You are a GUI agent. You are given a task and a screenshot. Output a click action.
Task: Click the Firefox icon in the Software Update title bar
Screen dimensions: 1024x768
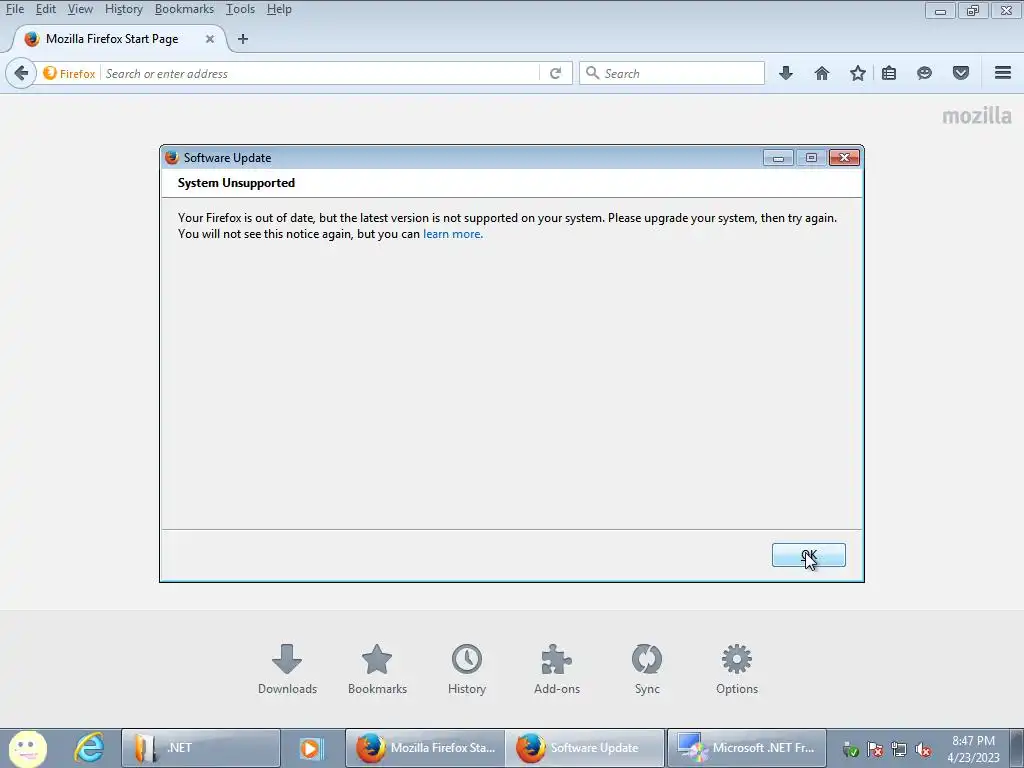point(172,157)
